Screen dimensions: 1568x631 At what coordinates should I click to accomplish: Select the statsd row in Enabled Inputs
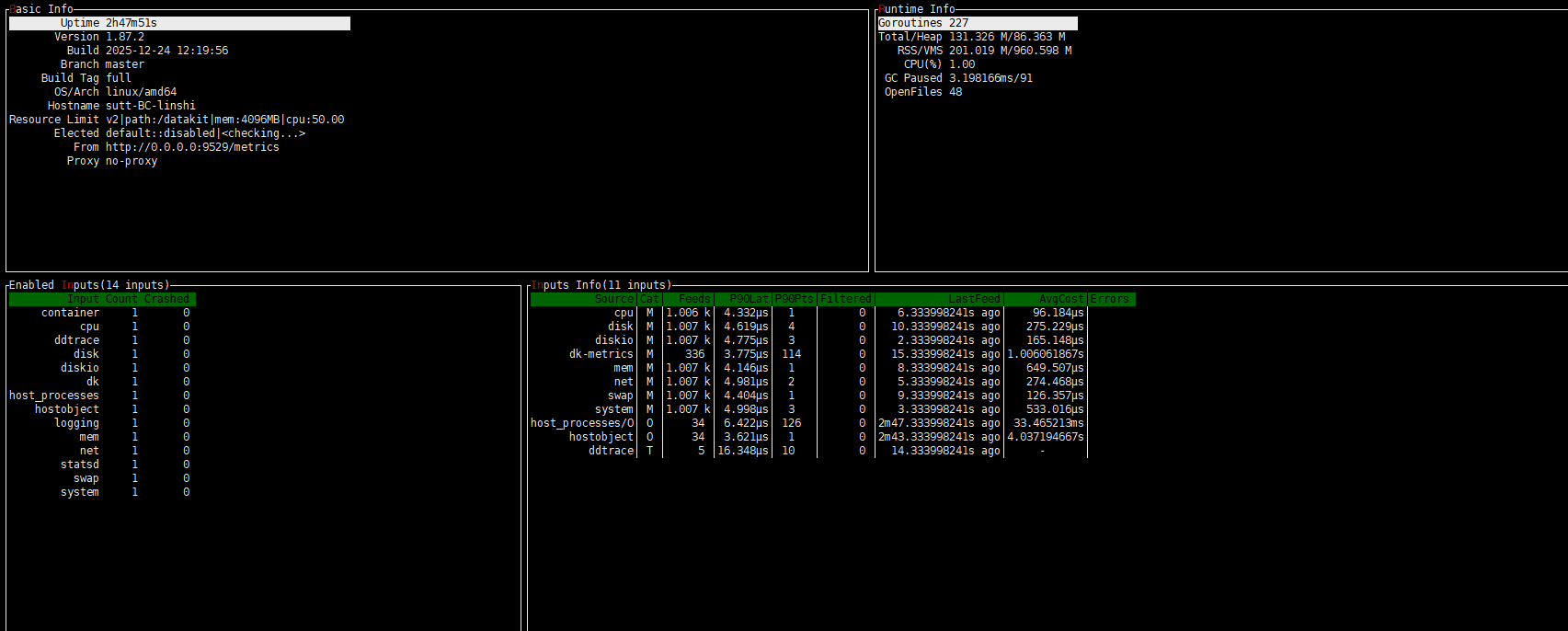[80, 465]
